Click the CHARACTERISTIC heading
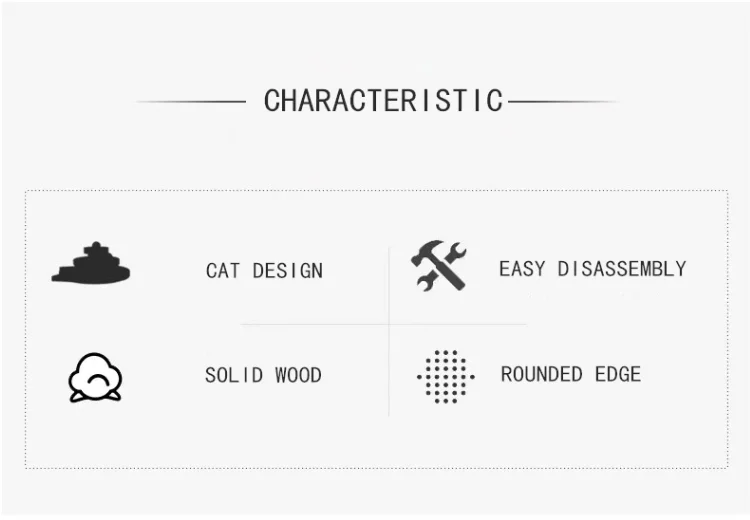This screenshot has width=750, height=520. [384, 101]
